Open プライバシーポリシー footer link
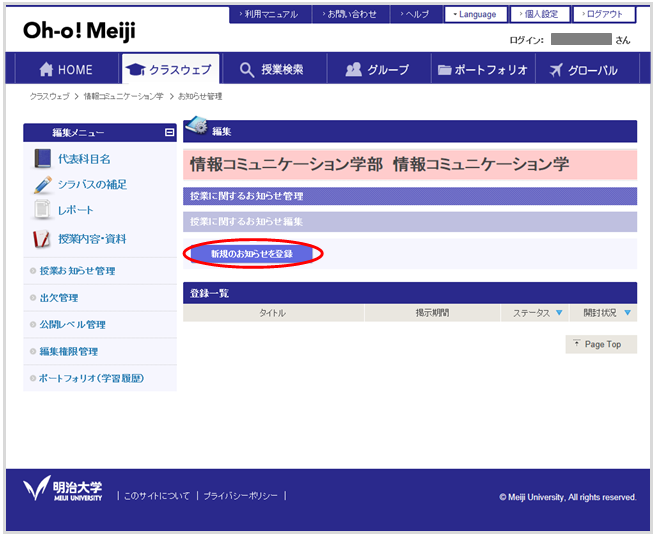 (241, 496)
